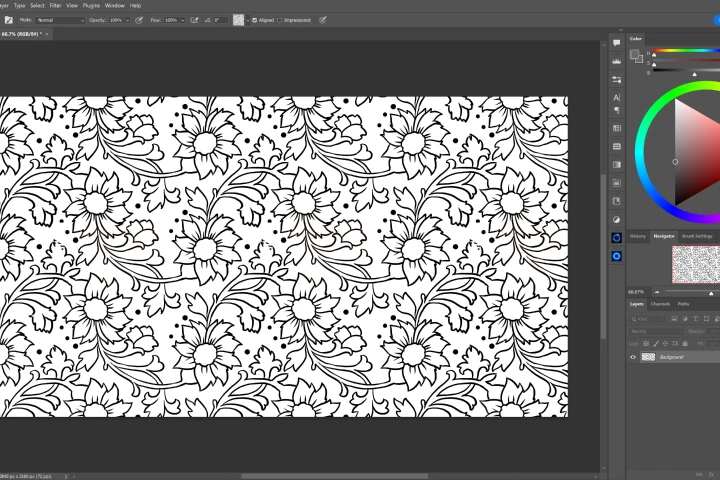Expand the collapsed panel dock arrows

tap(621, 30)
